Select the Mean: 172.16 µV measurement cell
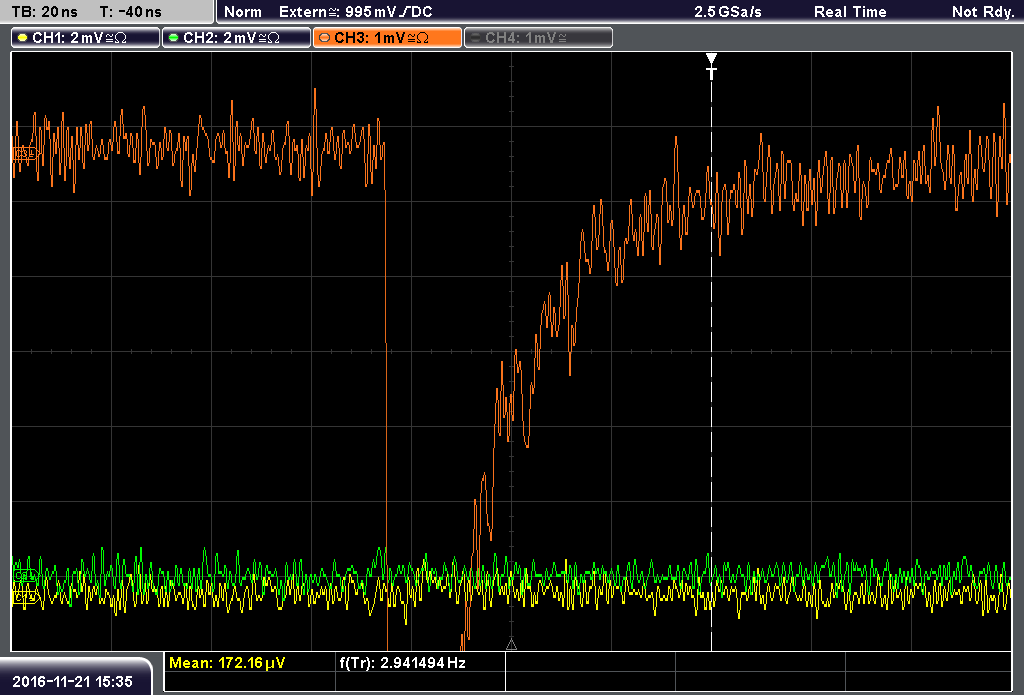The width and height of the screenshot is (1024, 695). [x=250, y=663]
